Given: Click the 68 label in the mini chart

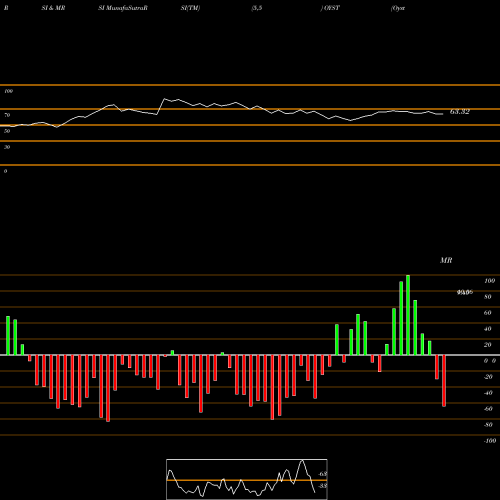Looking at the screenshot, I should click(322, 474).
